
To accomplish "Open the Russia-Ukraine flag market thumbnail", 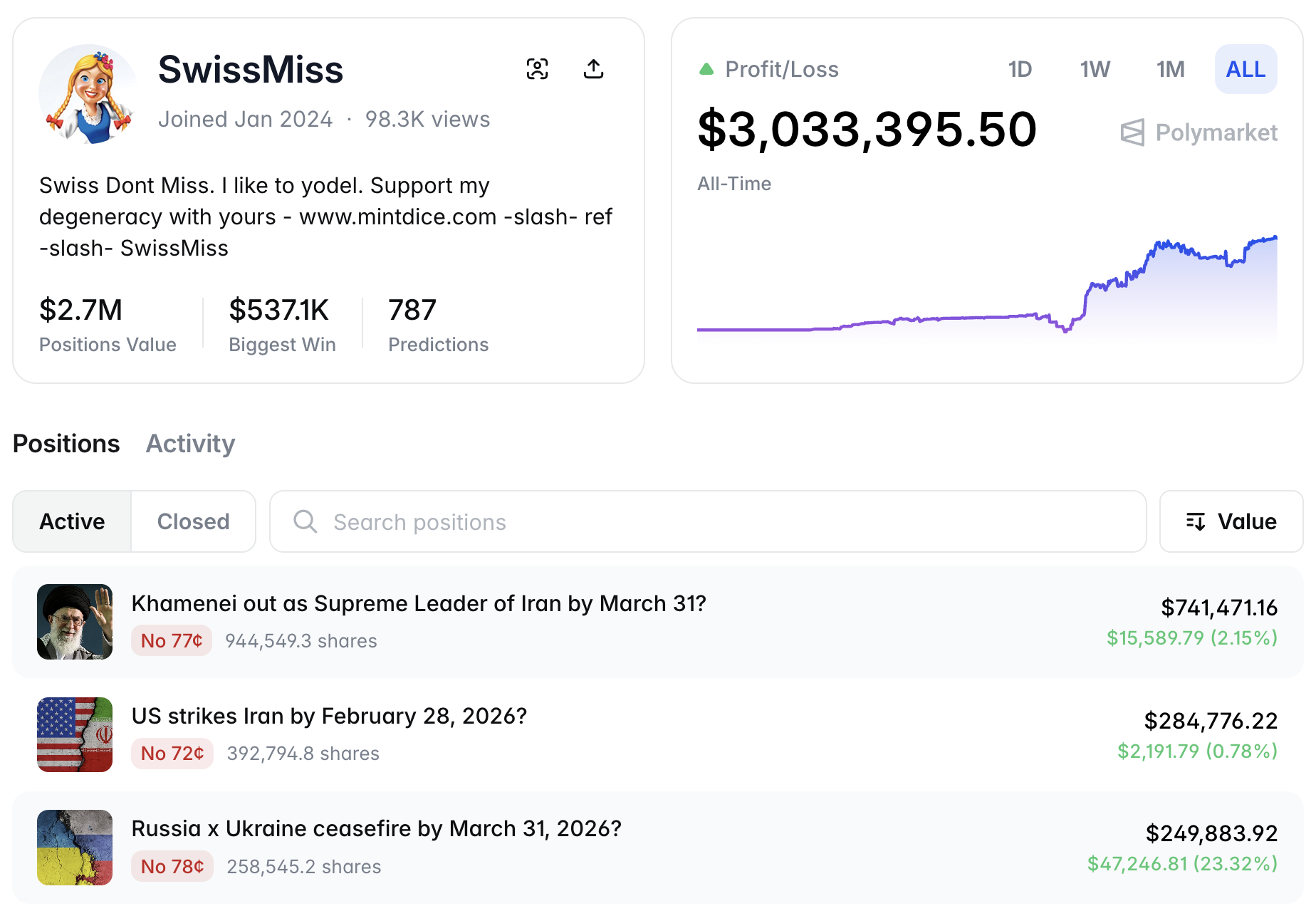I will click(x=75, y=847).
